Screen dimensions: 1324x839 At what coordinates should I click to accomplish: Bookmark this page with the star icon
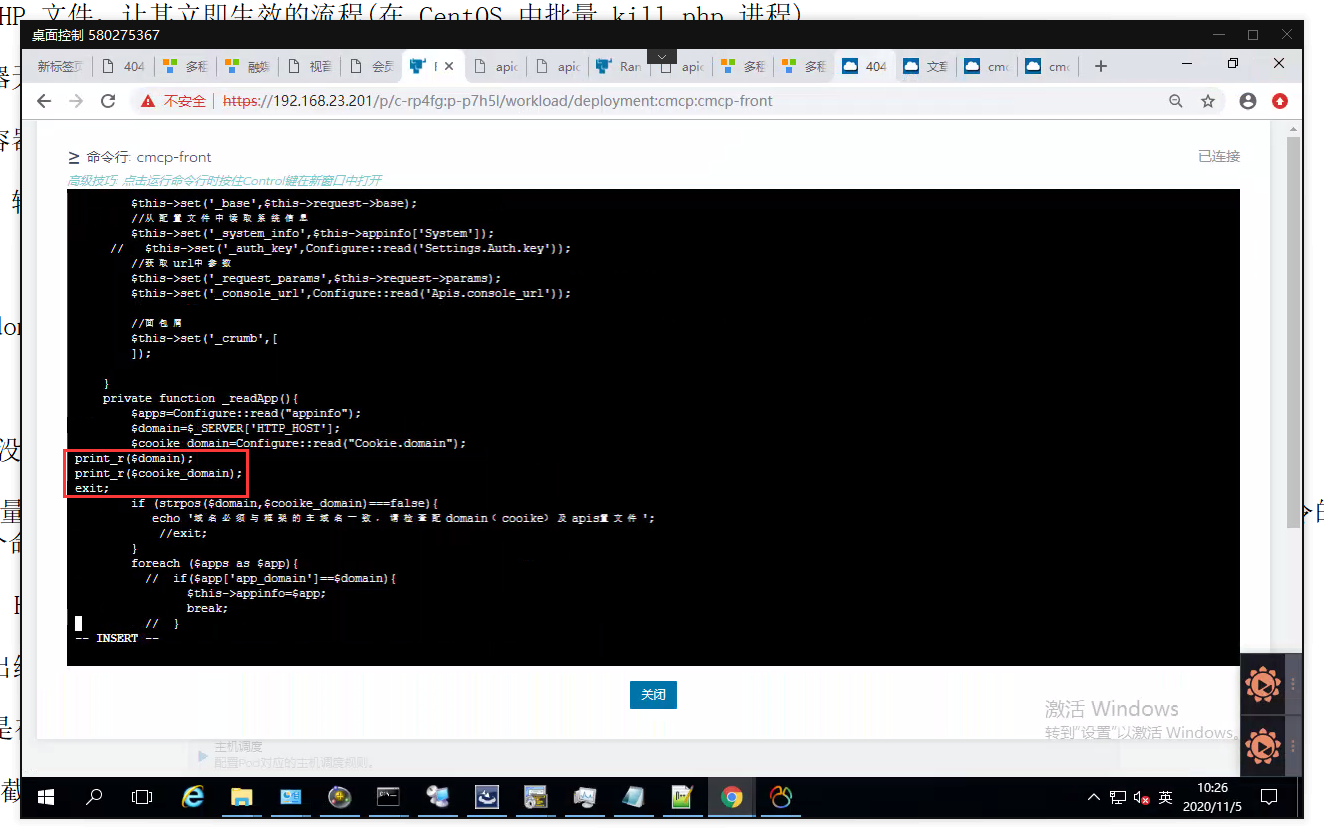click(1208, 101)
